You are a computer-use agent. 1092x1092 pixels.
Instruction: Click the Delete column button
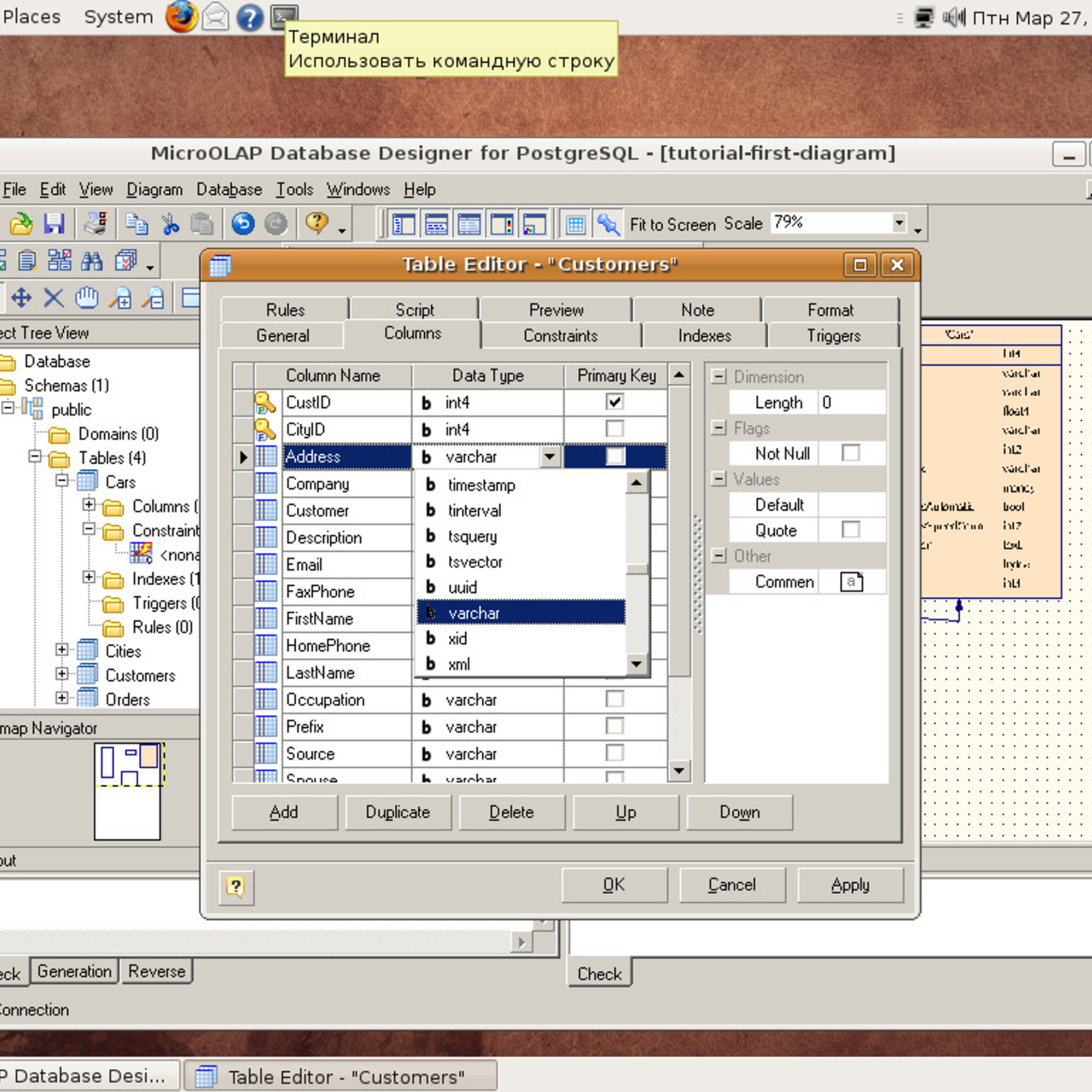pos(512,812)
